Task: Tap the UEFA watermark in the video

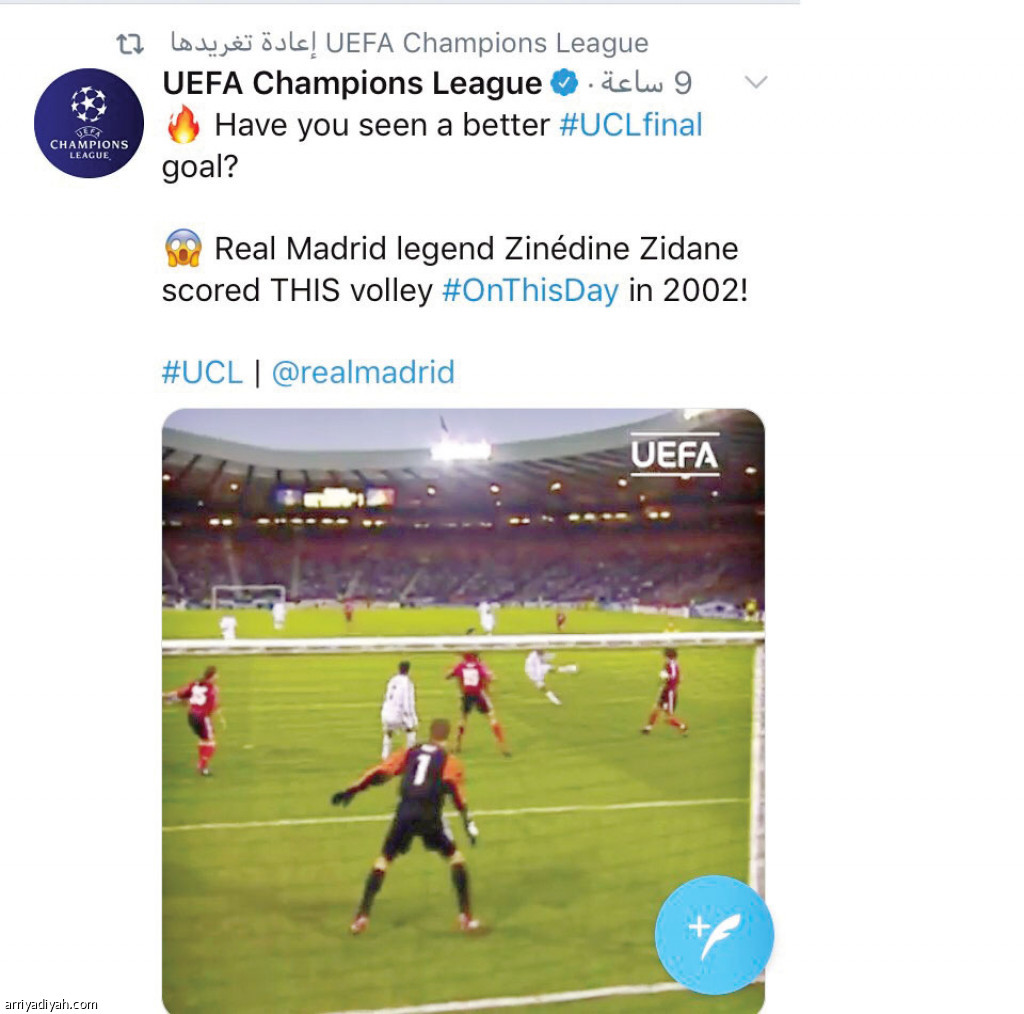Action: 675,454
